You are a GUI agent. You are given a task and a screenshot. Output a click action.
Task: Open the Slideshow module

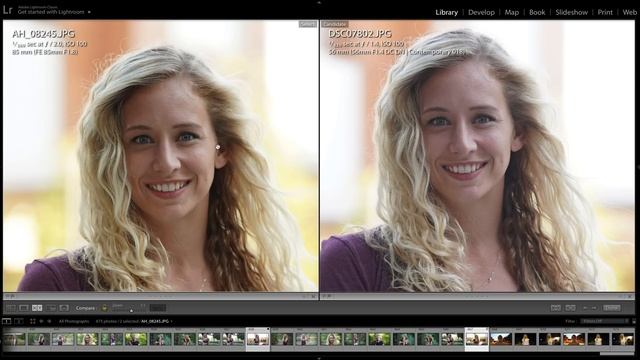coord(571,12)
